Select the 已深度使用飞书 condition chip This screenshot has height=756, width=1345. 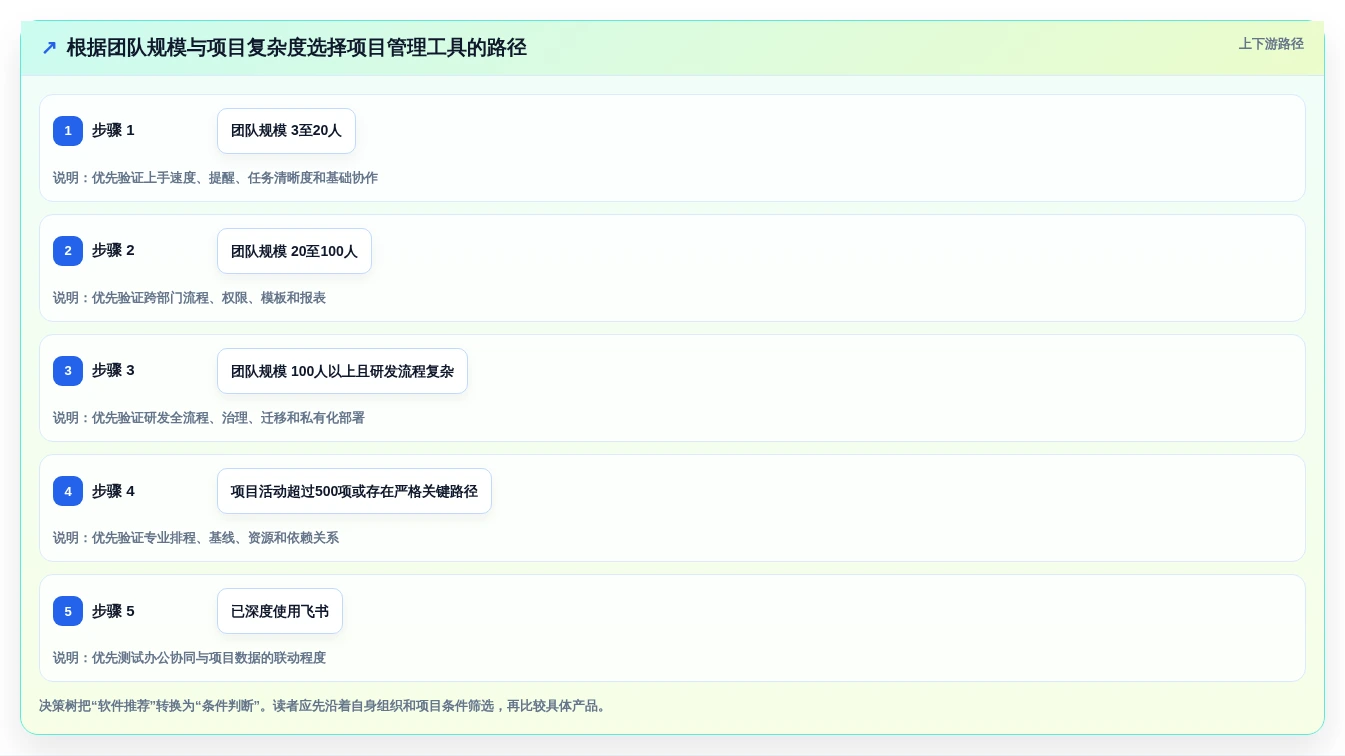click(x=280, y=611)
